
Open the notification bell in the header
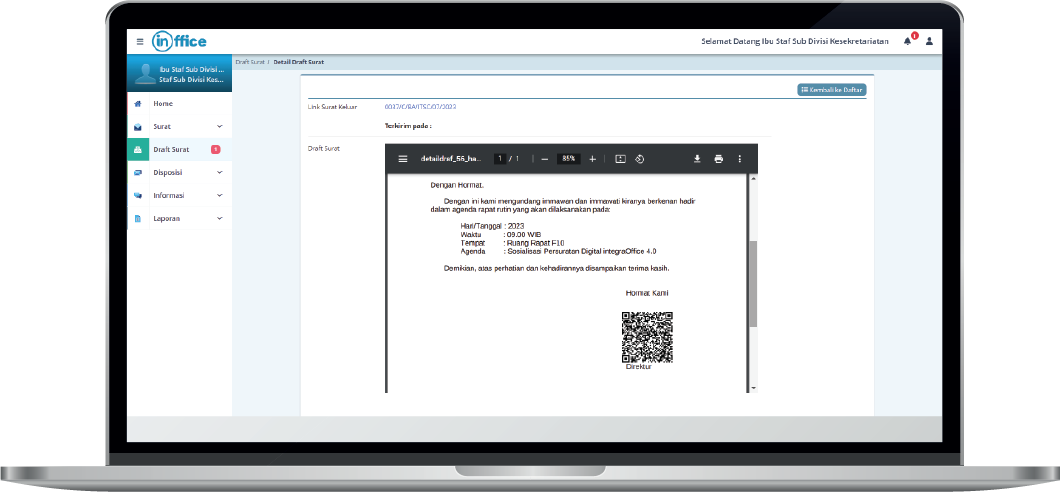click(x=908, y=41)
